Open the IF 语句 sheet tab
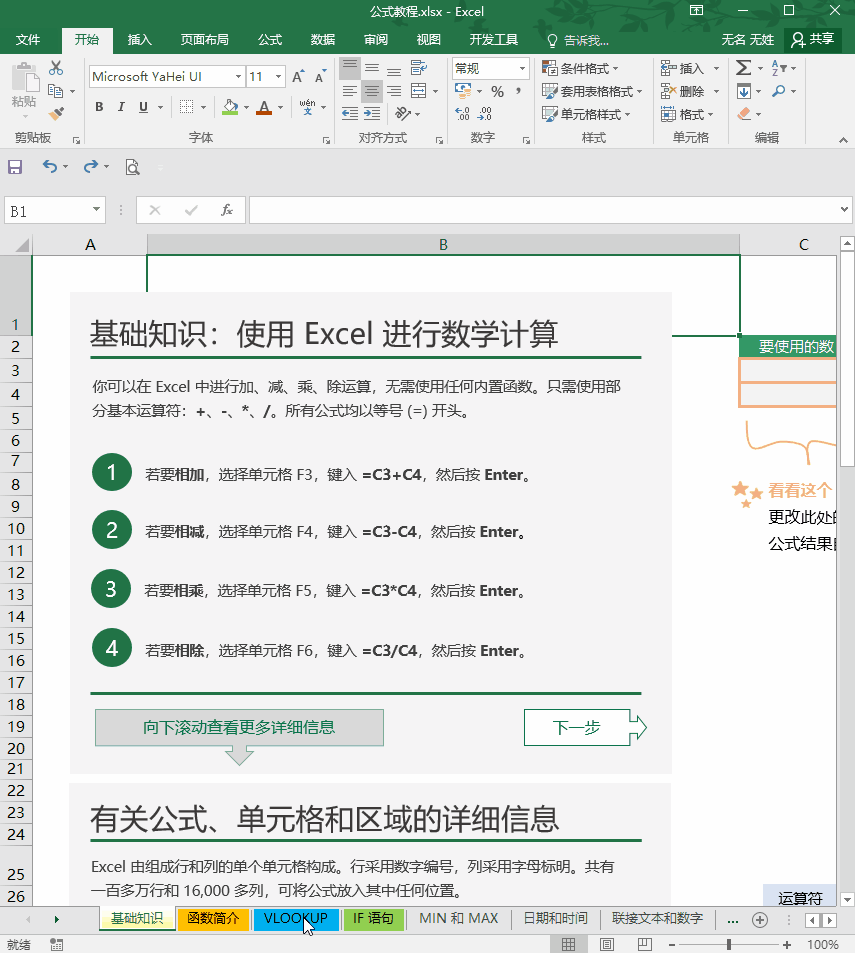 tap(373, 918)
